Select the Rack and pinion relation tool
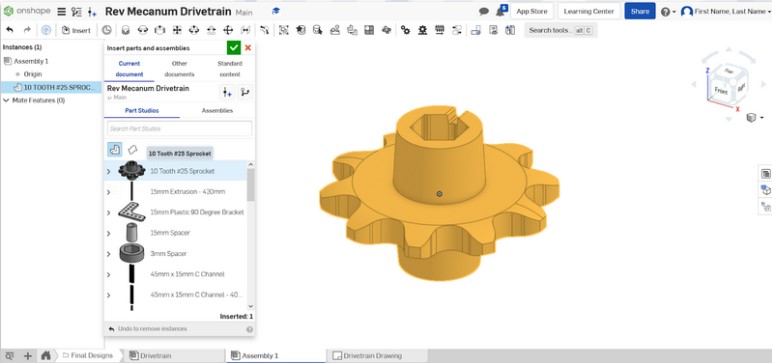This screenshot has width=772, height=363. pyautogui.click(x=422, y=30)
